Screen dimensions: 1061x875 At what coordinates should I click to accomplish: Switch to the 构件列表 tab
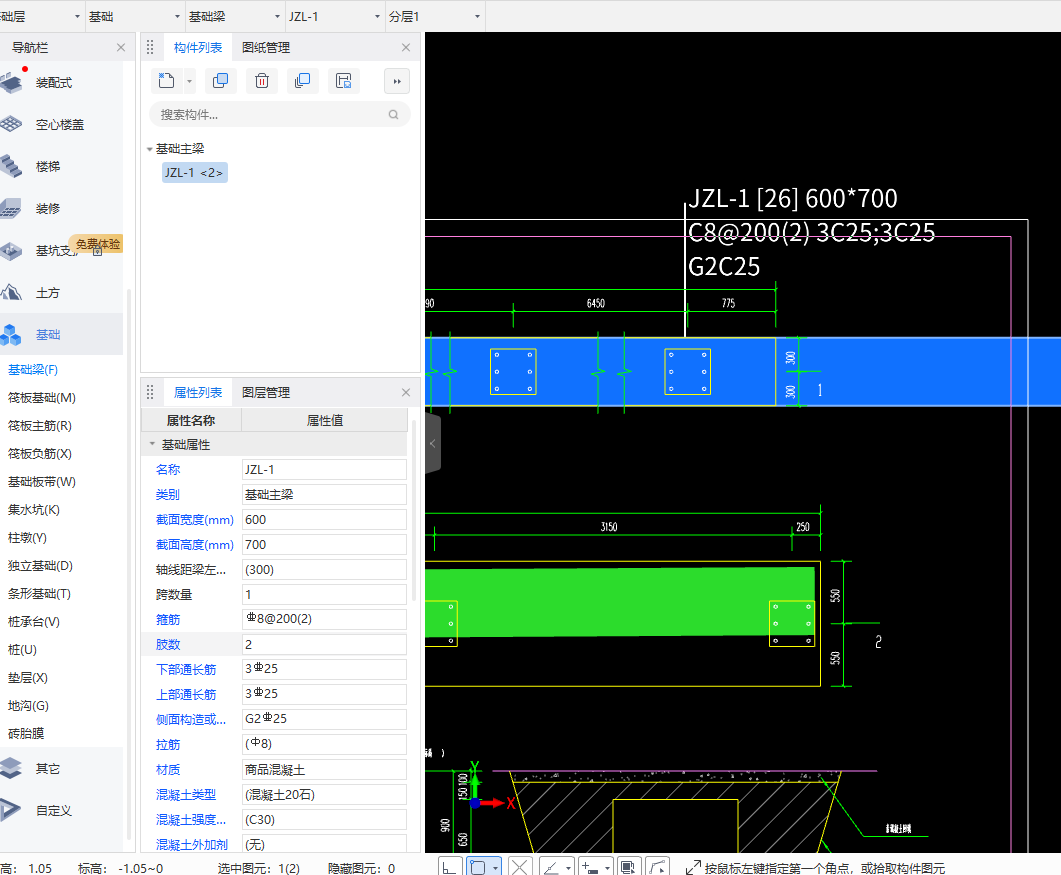[x=198, y=47]
